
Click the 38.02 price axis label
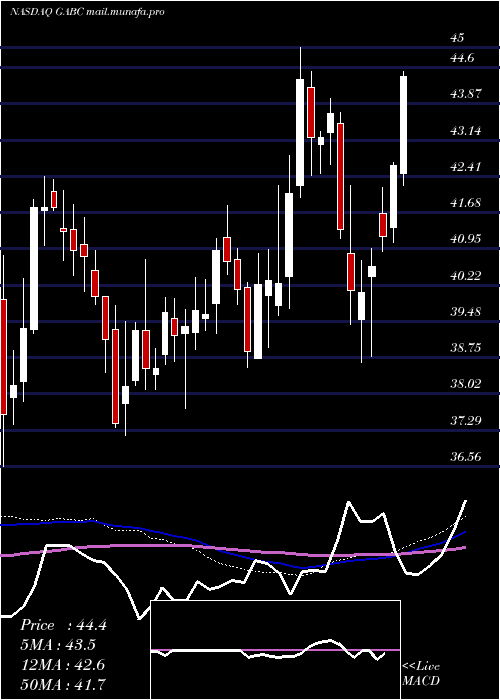pyautogui.click(x=466, y=383)
